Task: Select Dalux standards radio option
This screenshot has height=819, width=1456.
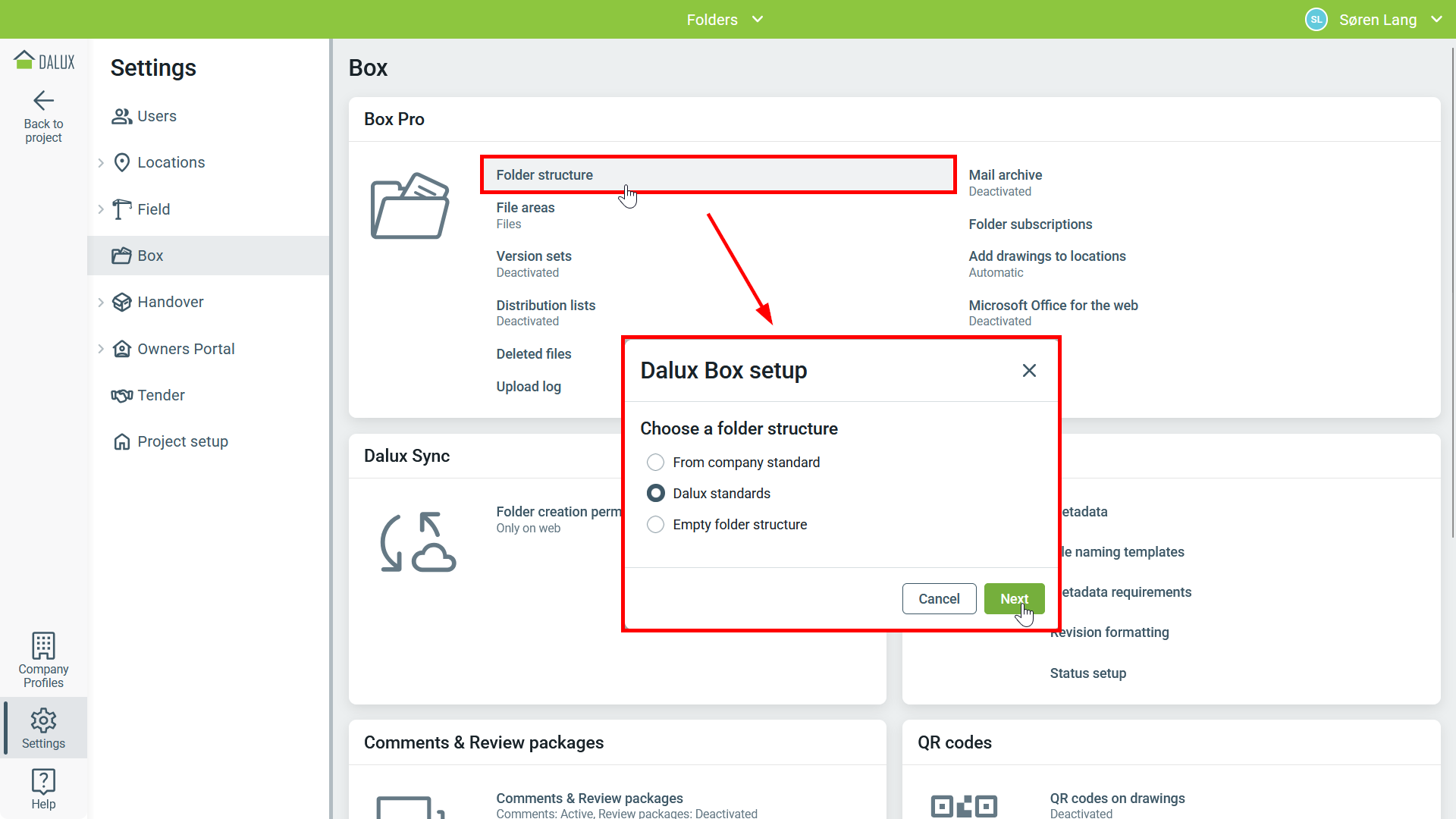Action: tap(655, 494)
